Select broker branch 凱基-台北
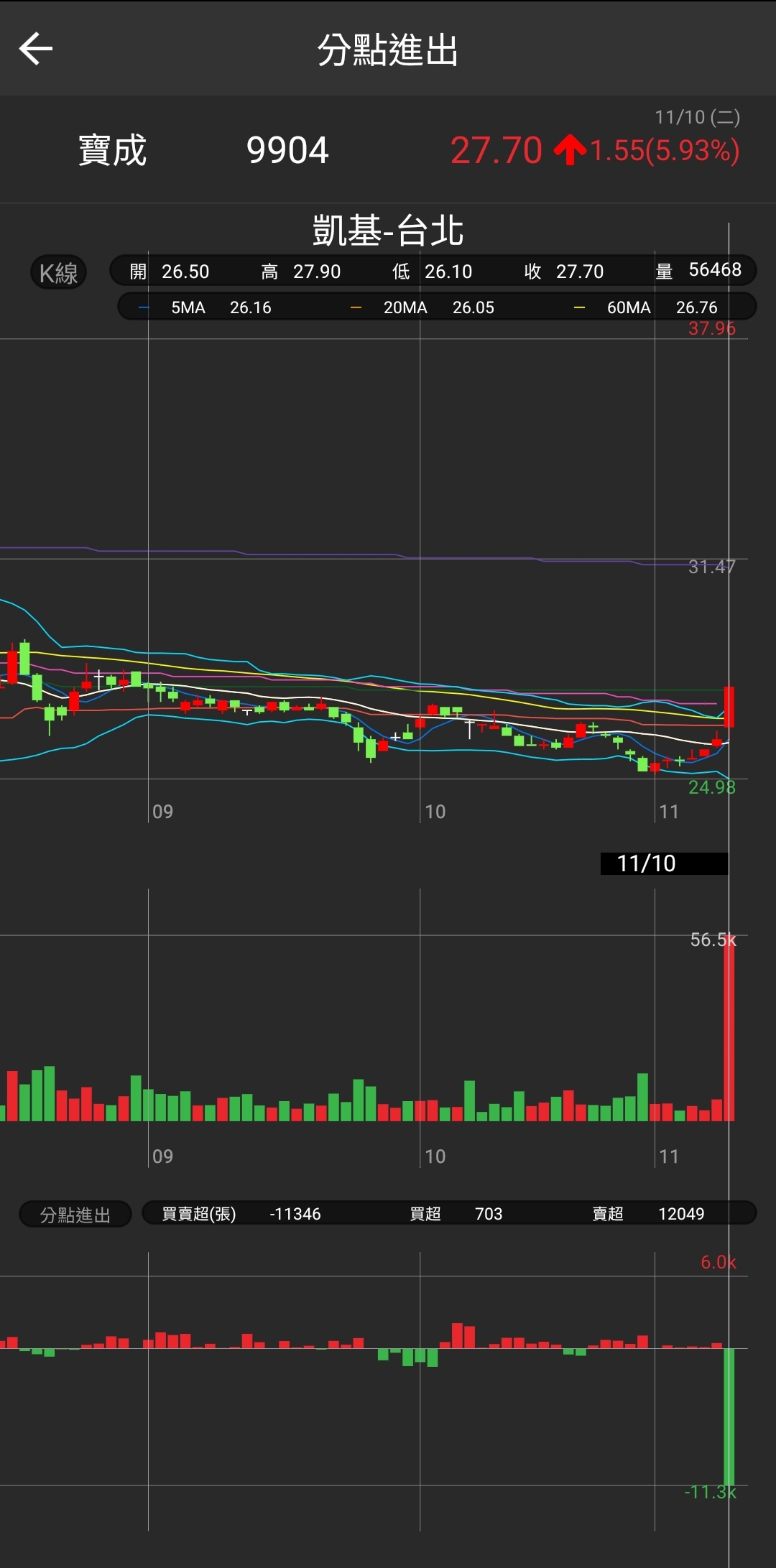Image resolution: width=776 pixels, height=1568 pixels. (x=388, y=231)
